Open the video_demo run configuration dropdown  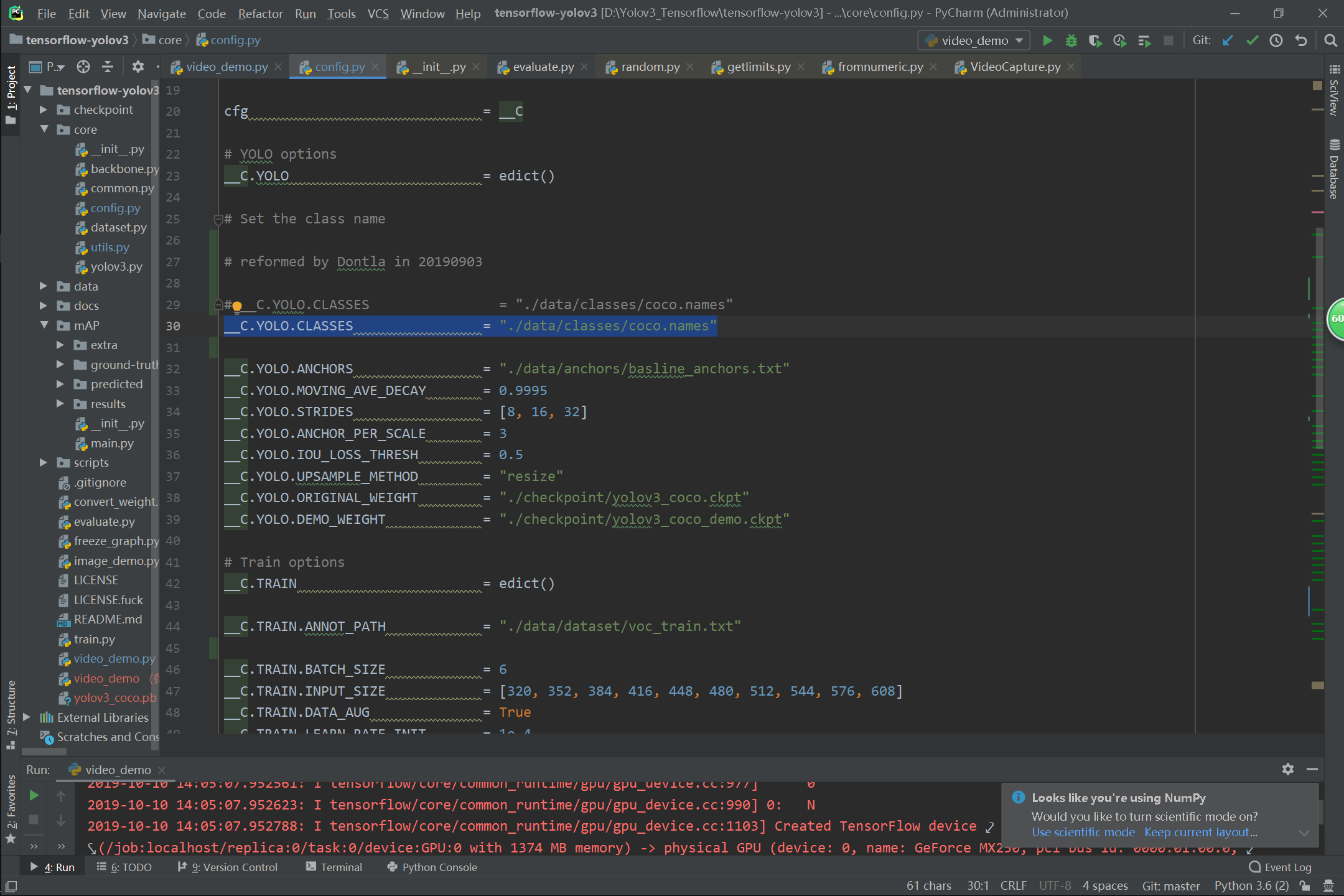click(x=974, y=40)
